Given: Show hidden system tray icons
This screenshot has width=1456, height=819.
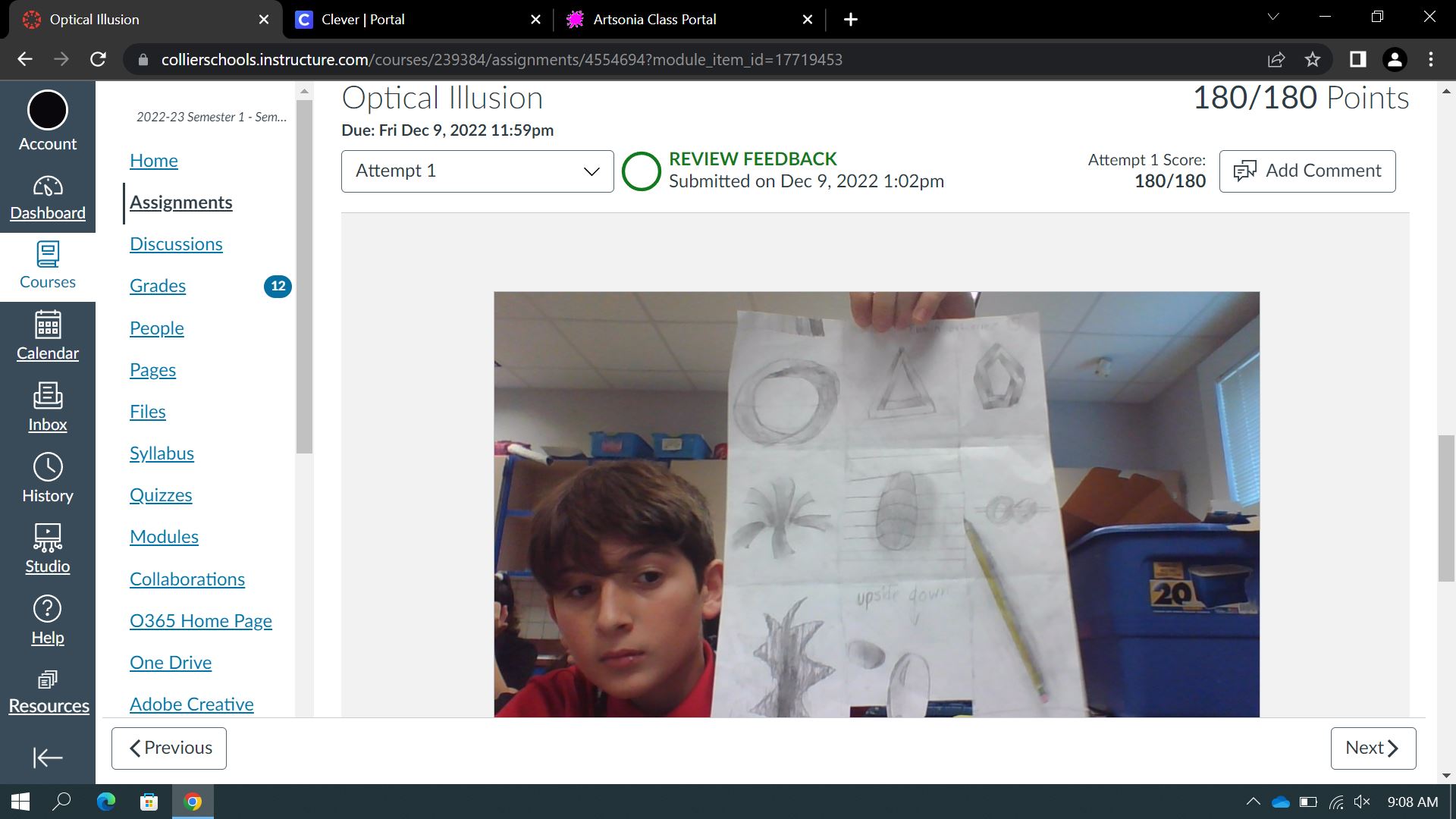Looking at the screenshot, I should [1253, 802].
